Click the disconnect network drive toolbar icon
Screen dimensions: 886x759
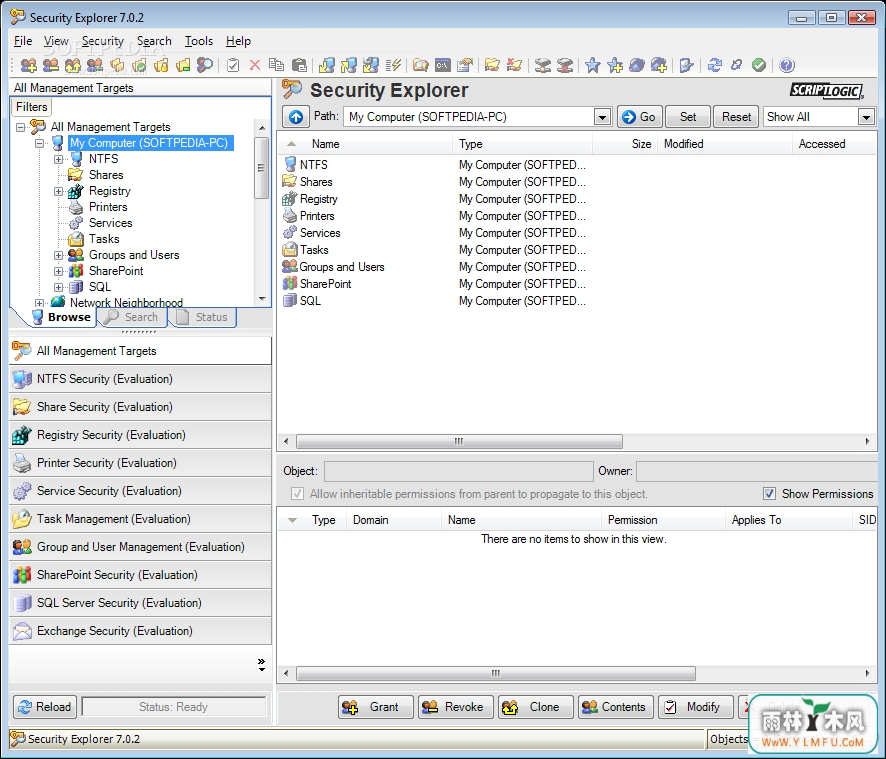click(564, 66)
